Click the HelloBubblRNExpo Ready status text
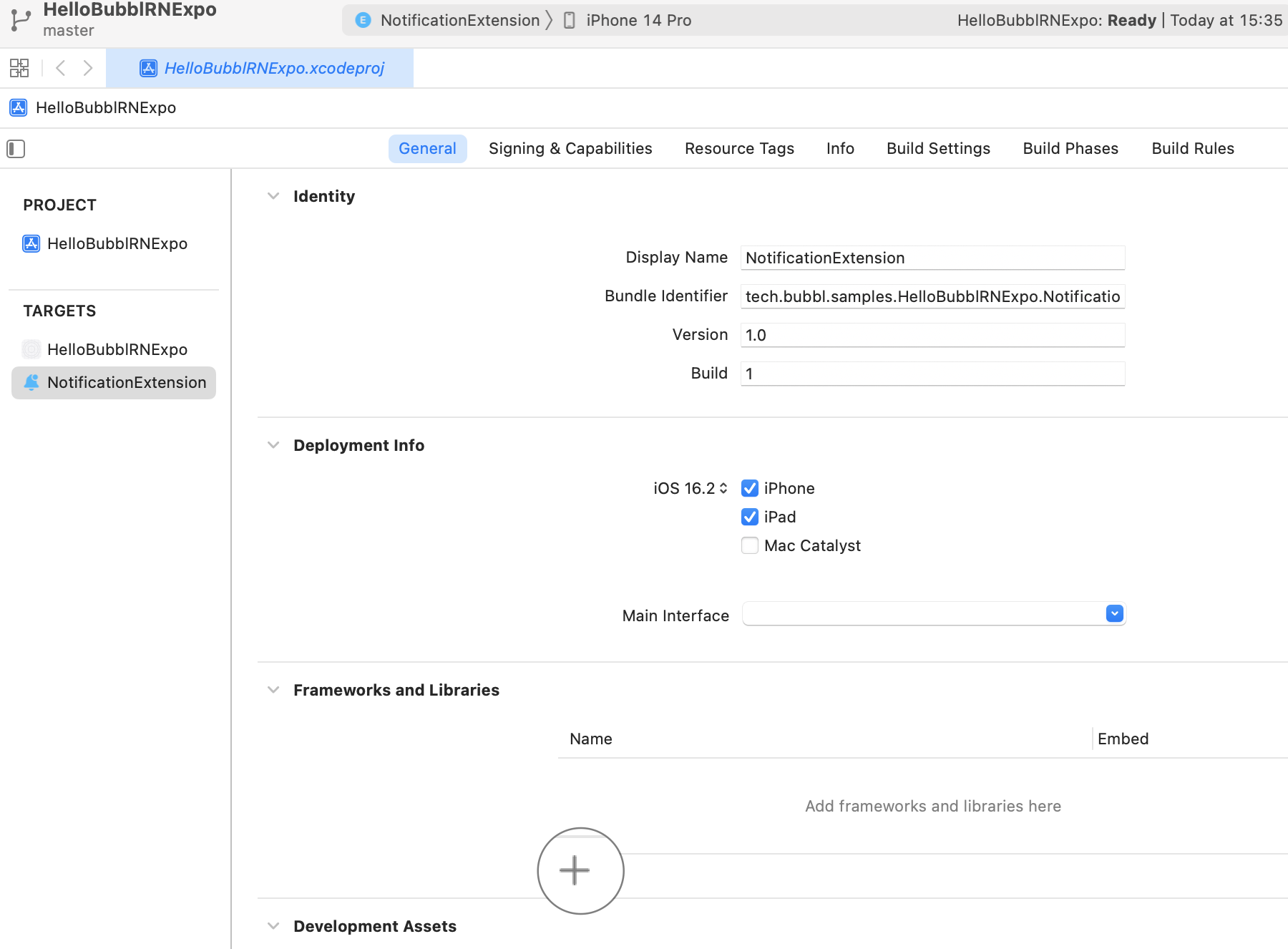Screen dimensions: 1288x949 tap(1057, 20)
